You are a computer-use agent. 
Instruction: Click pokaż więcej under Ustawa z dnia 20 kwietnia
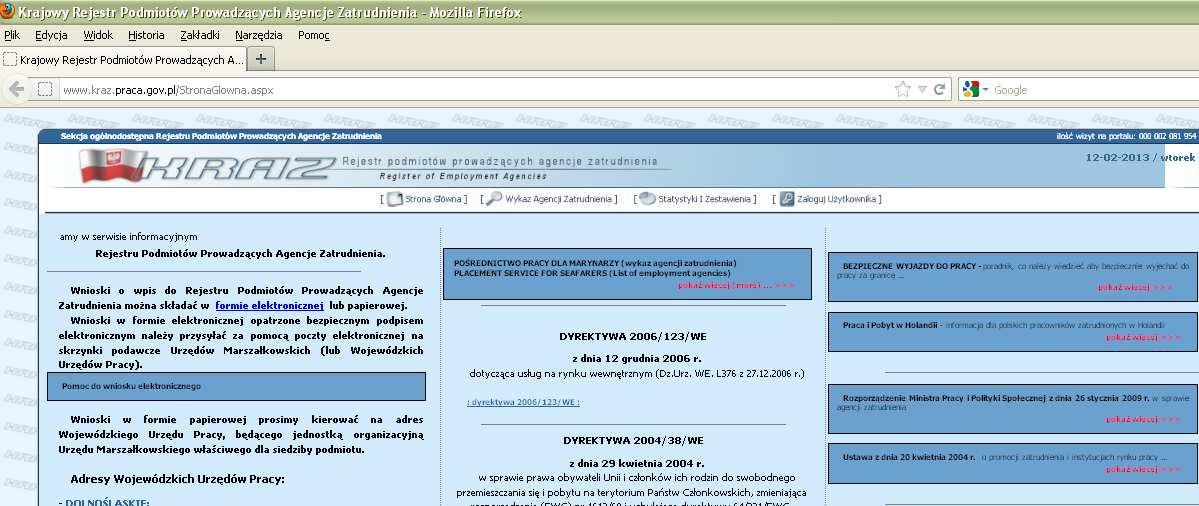[1143, 469]
